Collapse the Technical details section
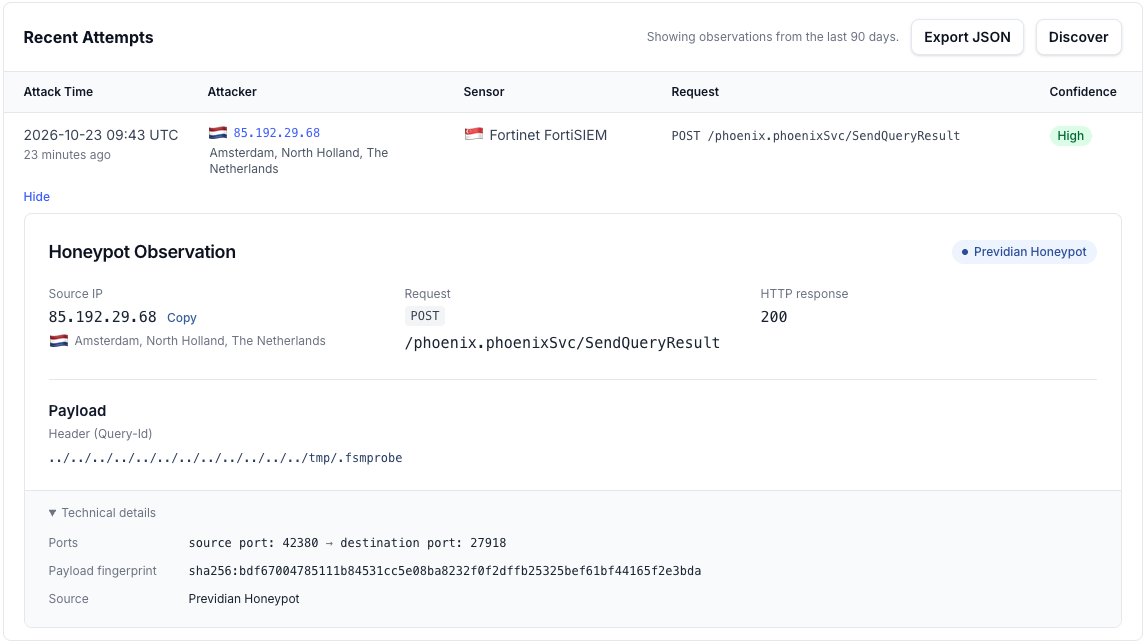1147x644 pixels. pos(102,513)
